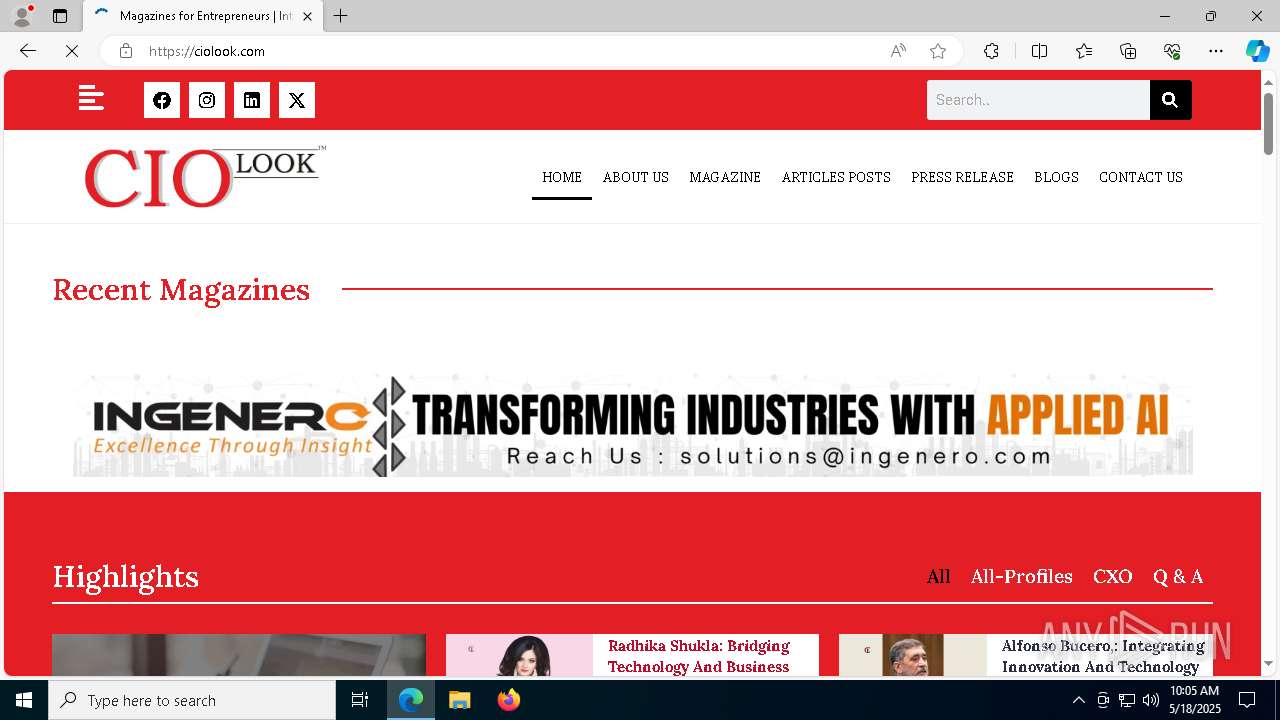Select HOME in the navigation menu
This screenshot has height=720, width=1280.
(x=562, y=177)
